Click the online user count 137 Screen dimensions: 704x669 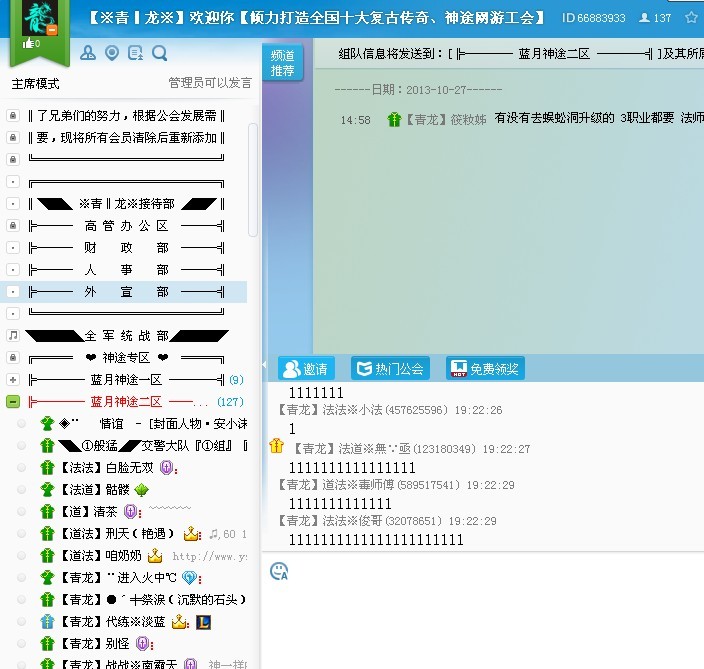[655, 18]
